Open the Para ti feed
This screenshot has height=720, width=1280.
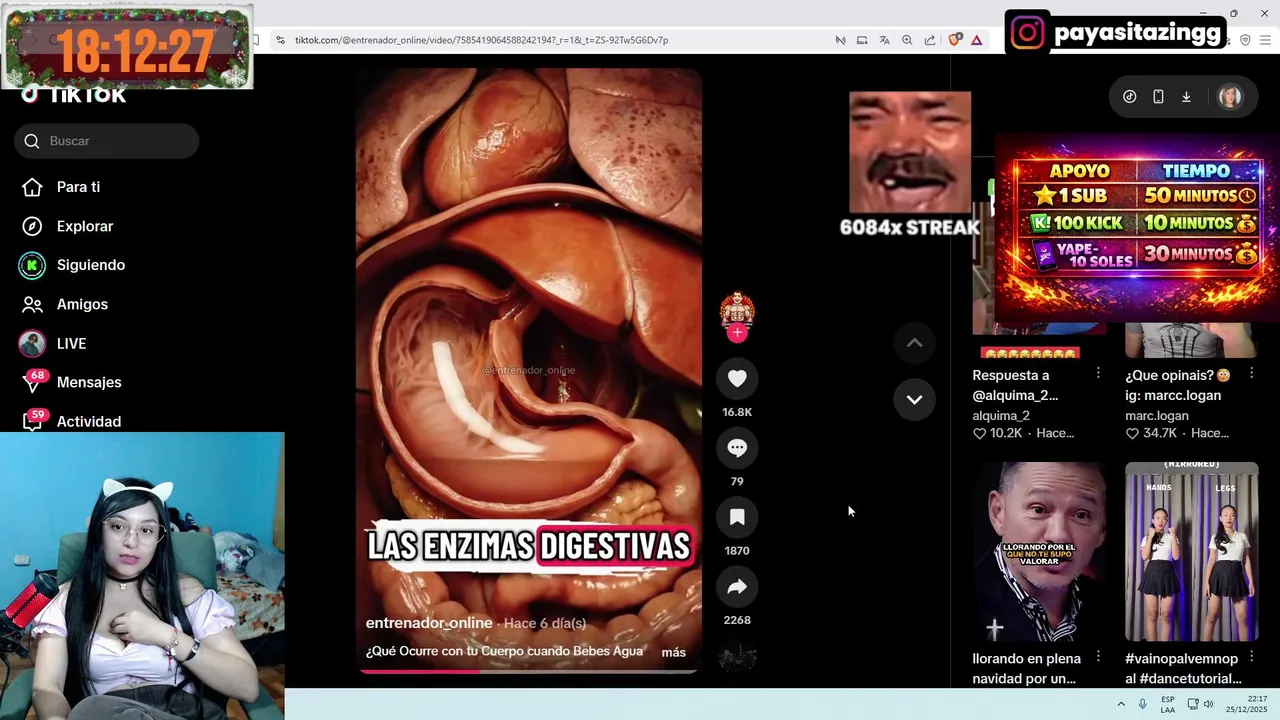click(x=78, y=187)
